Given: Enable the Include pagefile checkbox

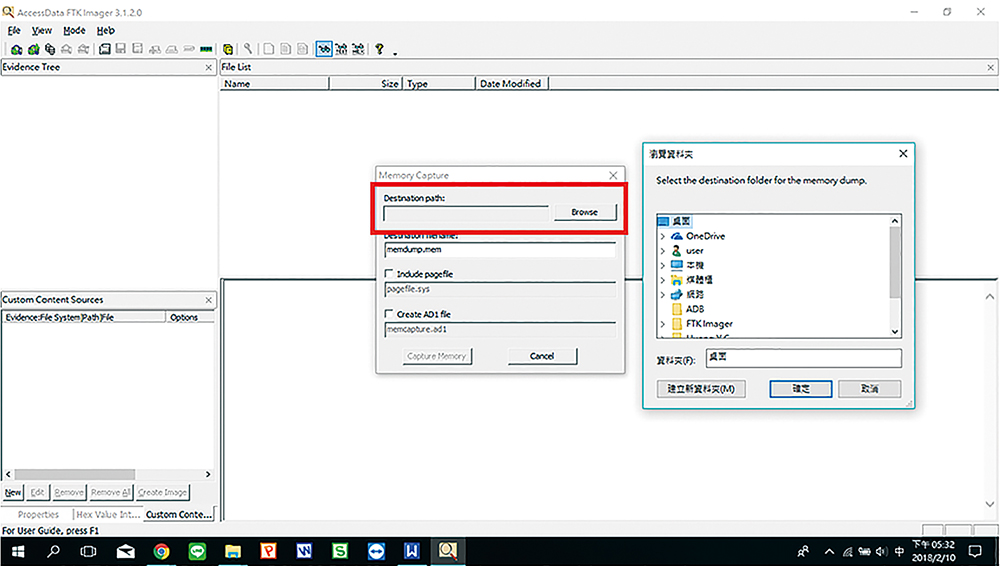Looking at the screenshot, I should pos(389,274).
